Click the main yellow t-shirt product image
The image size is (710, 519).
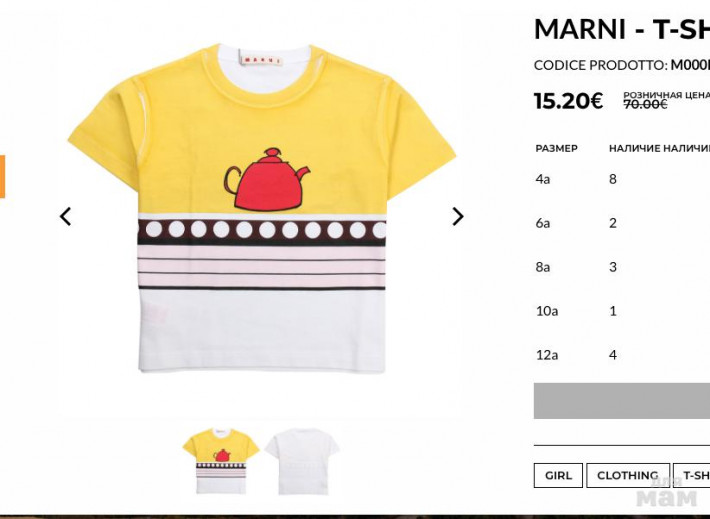pos(262,208)
